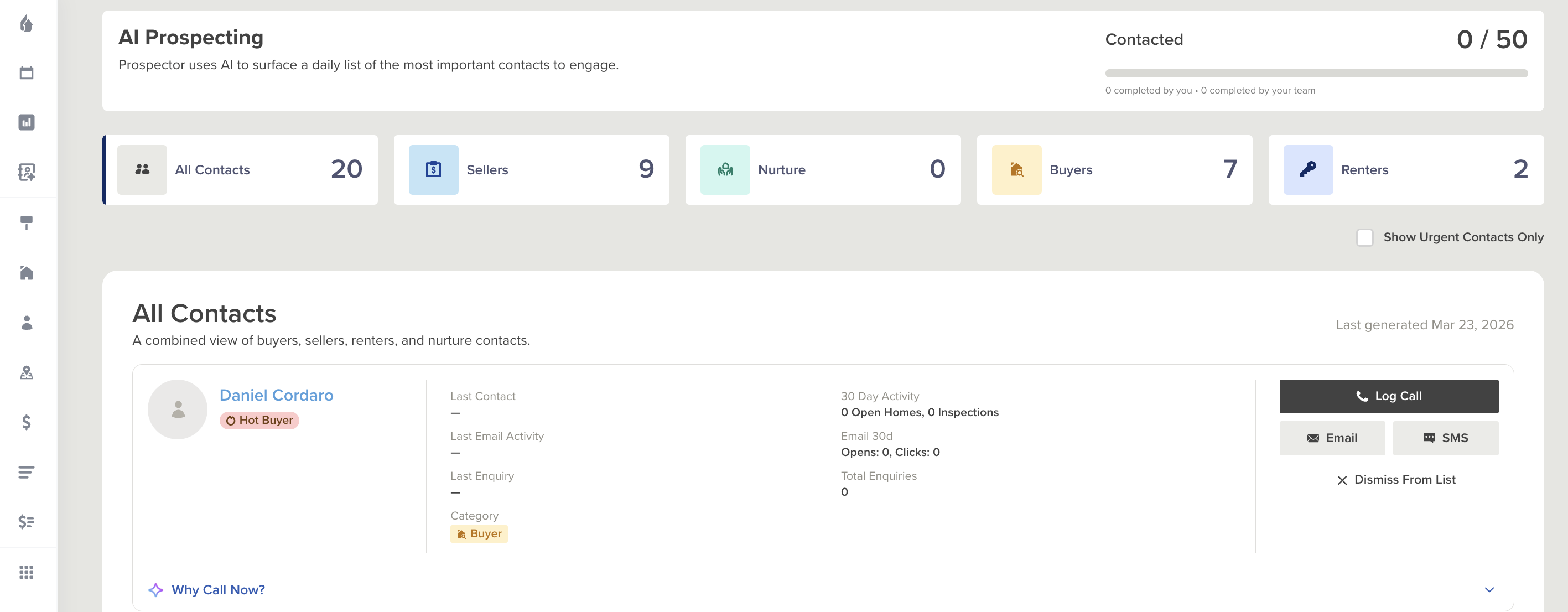Click 'Opens: 0, Clicks: 0' text
Viewport: 1568px width, 612px height.
pos(890,452)
